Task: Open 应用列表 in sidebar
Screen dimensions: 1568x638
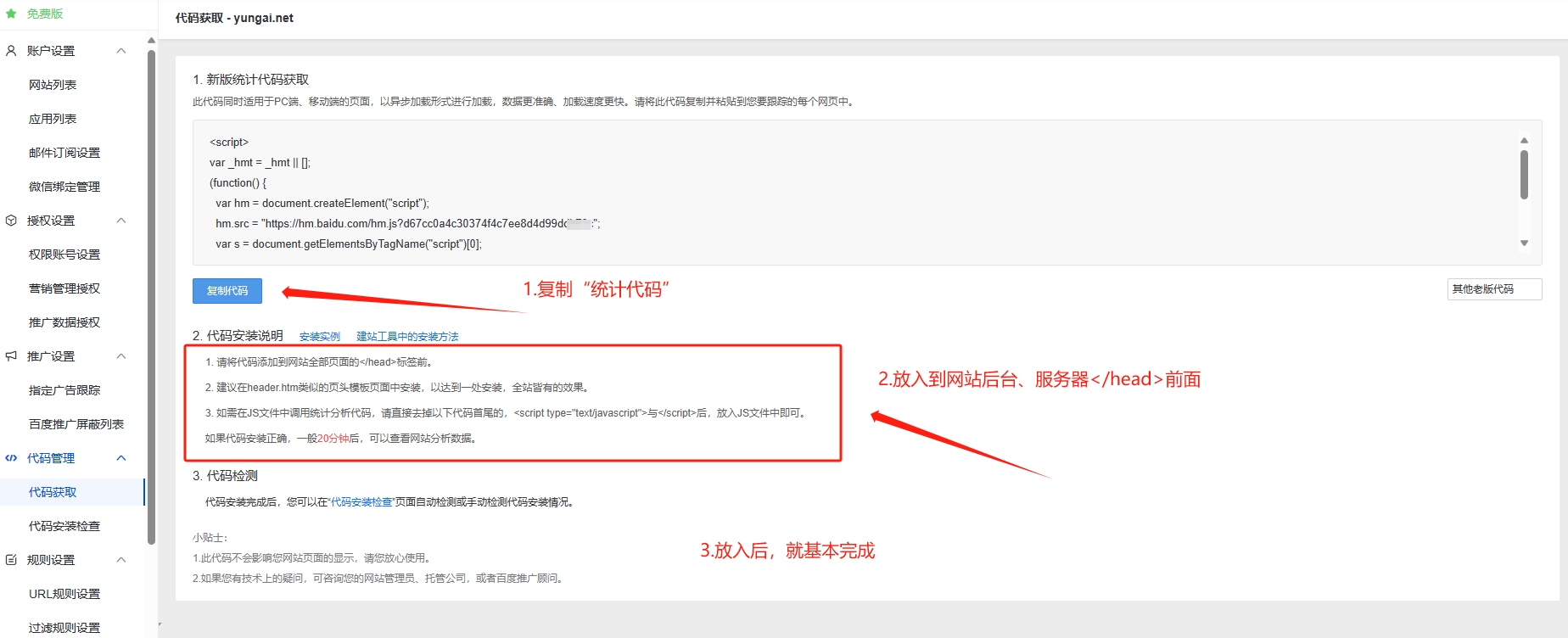Action: pyautogui.click(x=53, y=119)
